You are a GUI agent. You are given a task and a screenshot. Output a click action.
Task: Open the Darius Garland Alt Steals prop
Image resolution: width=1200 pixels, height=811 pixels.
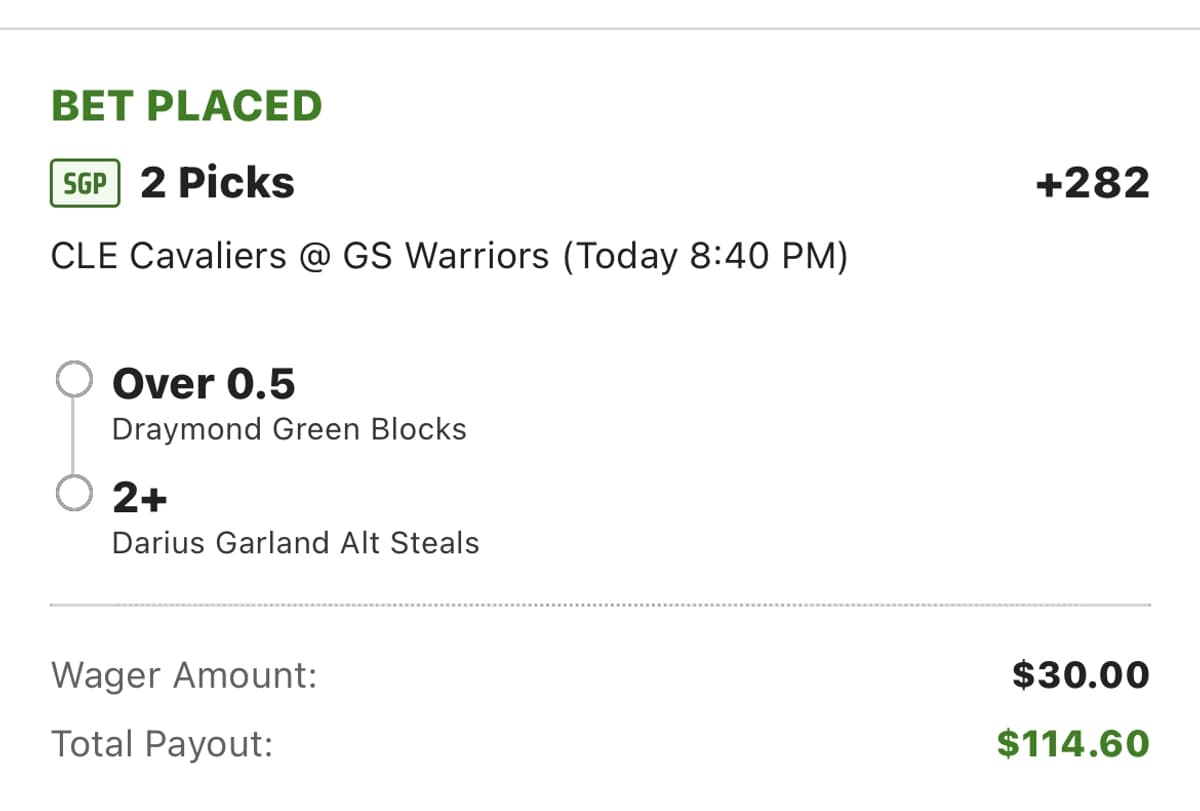295,543
